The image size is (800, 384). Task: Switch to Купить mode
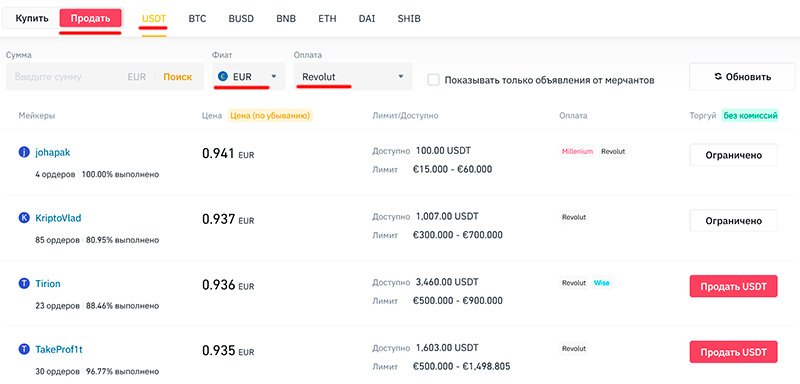32,18
